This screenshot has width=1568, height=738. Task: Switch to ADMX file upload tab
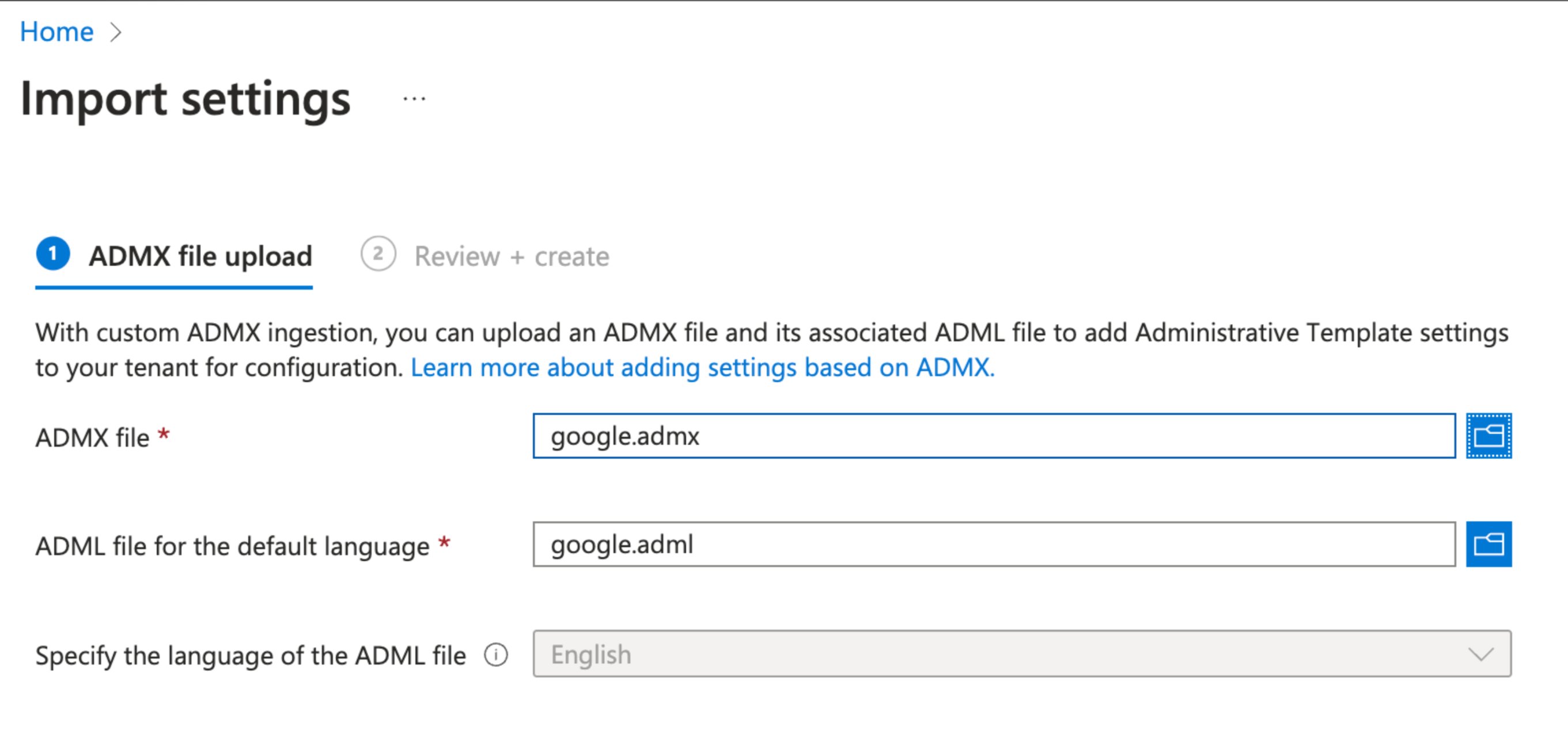click(x=174, y=256)
